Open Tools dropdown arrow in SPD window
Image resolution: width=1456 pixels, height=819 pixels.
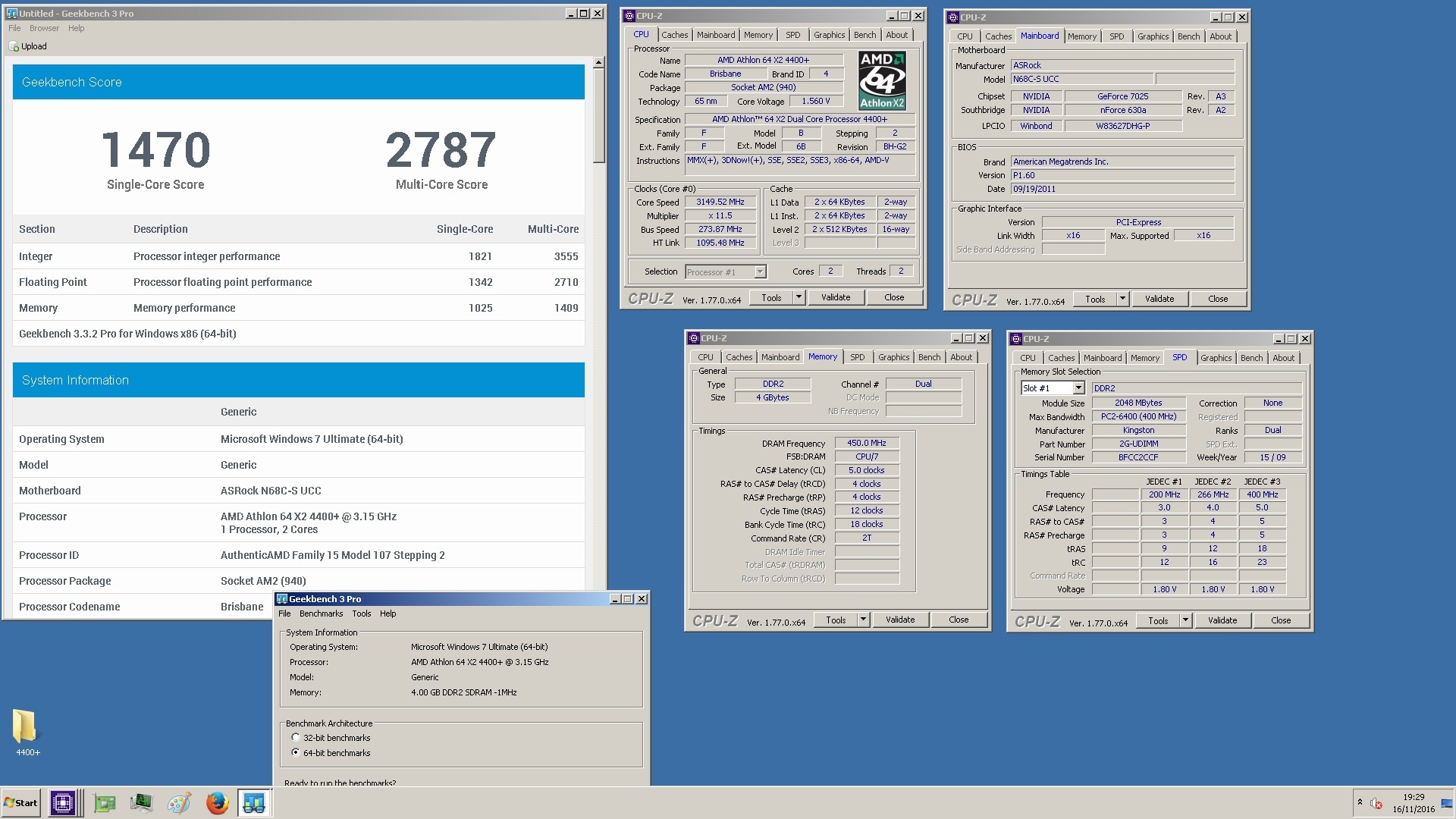click(1185, 620)
